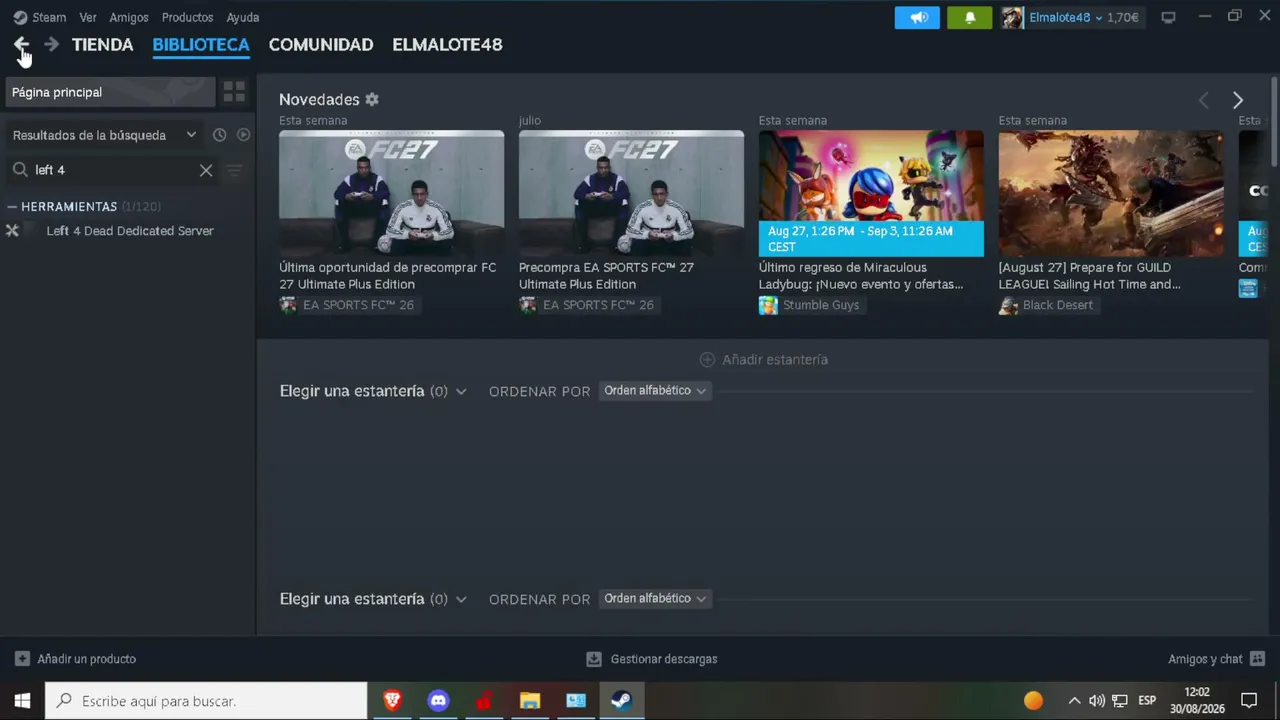
Task: Open the Amigos menu
Action: pyautogui.click(x=129, y=17)
